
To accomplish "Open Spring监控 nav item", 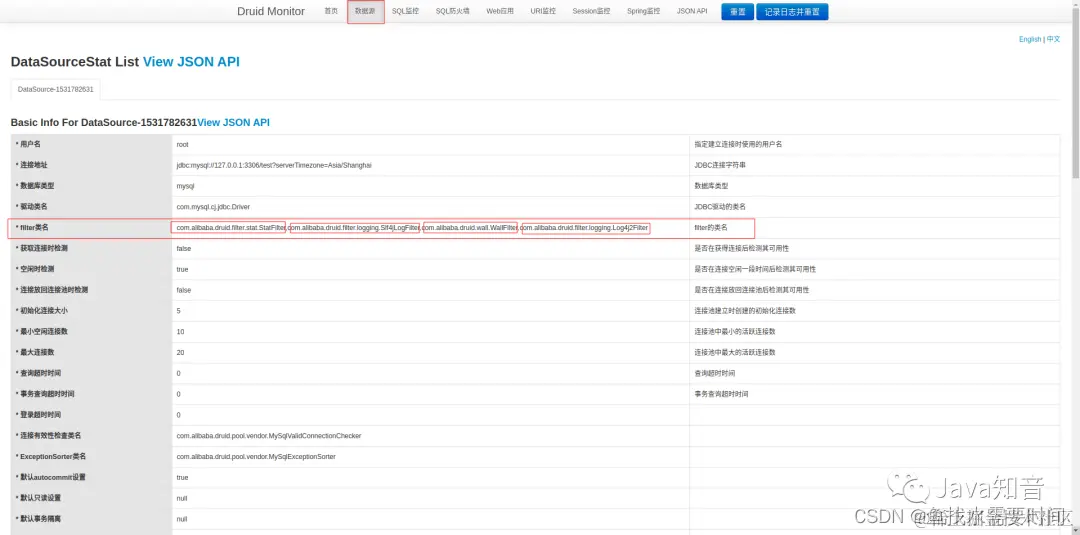I will tap(643, 12).
